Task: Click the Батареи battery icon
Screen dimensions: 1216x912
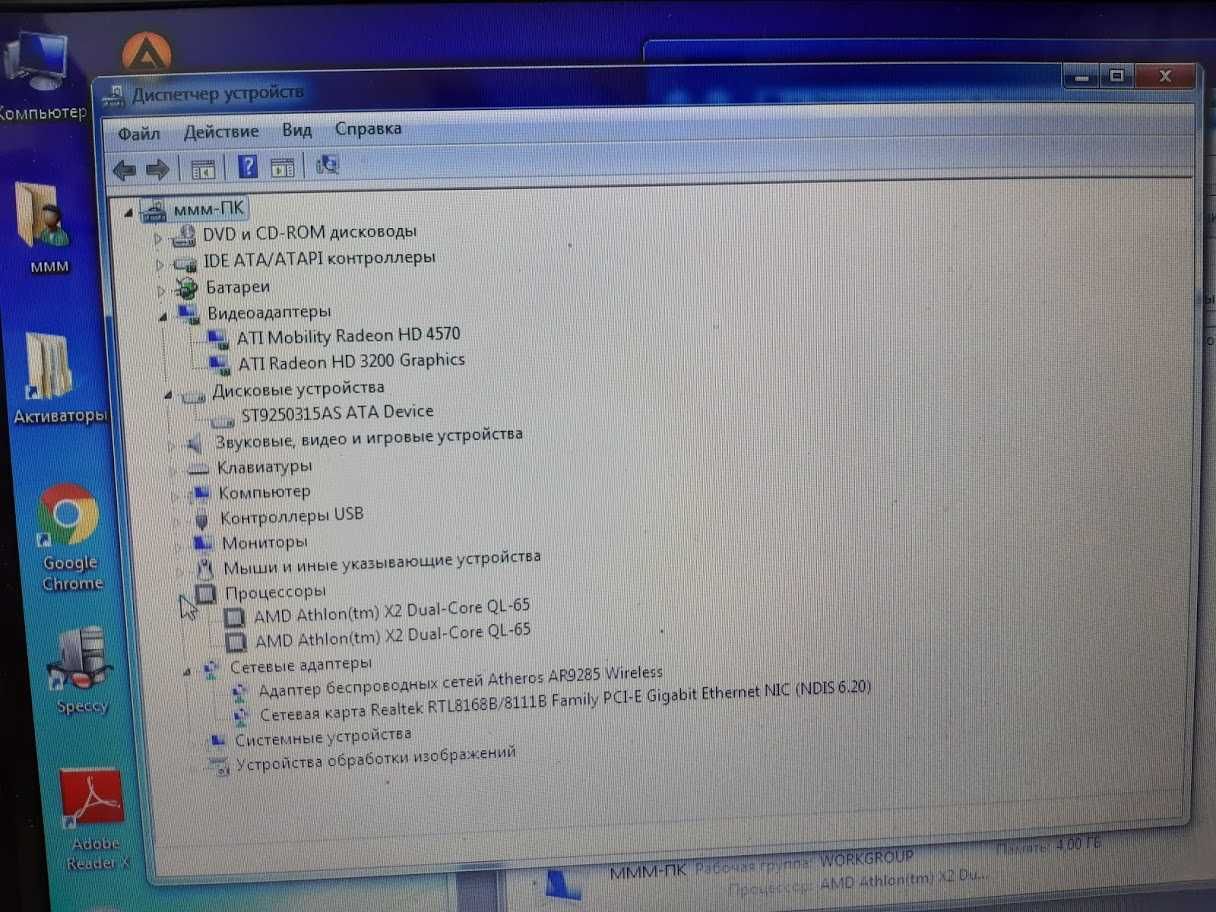Action: [x=186, y=289]
